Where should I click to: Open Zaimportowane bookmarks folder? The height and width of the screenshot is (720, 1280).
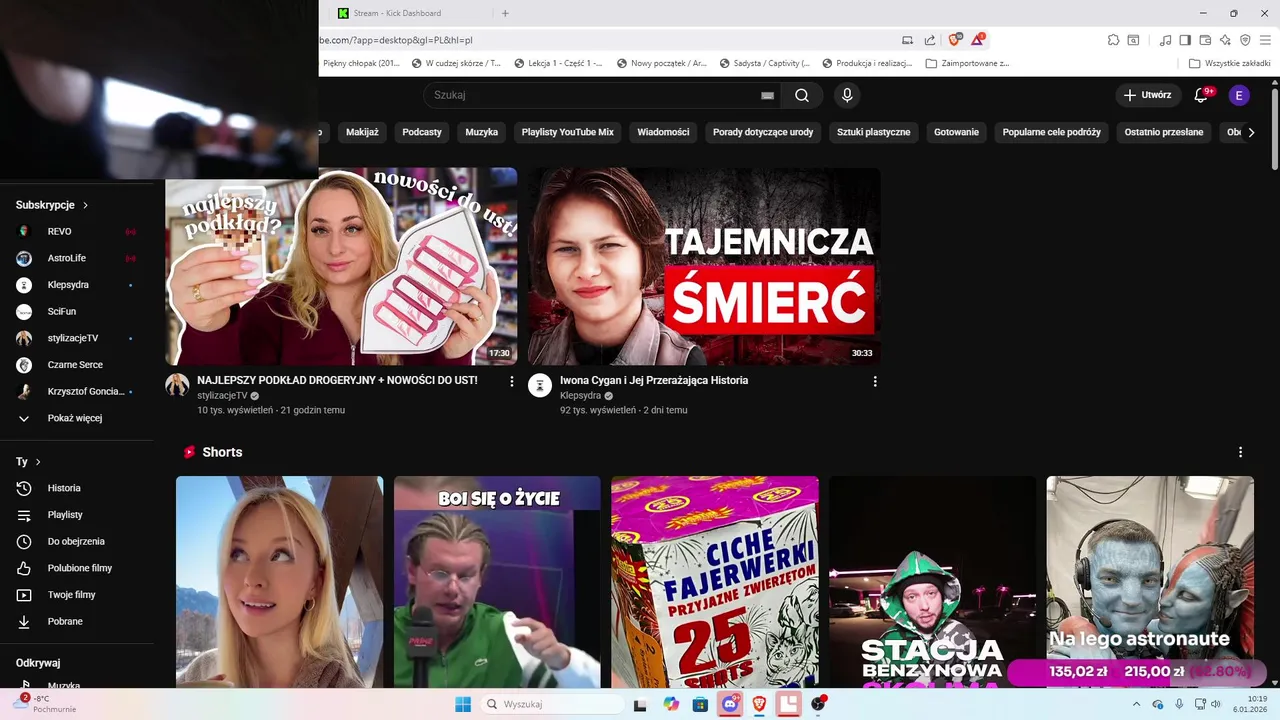tap(968, 63)
